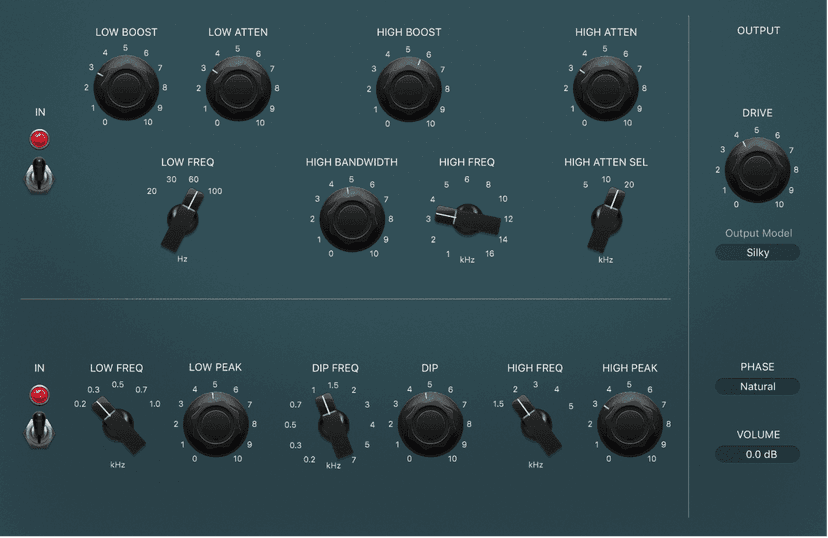The image size is (828, 538).
Task: Click the upper LOW FREQ Hz selector switch
Action: (x=183, y=220)
